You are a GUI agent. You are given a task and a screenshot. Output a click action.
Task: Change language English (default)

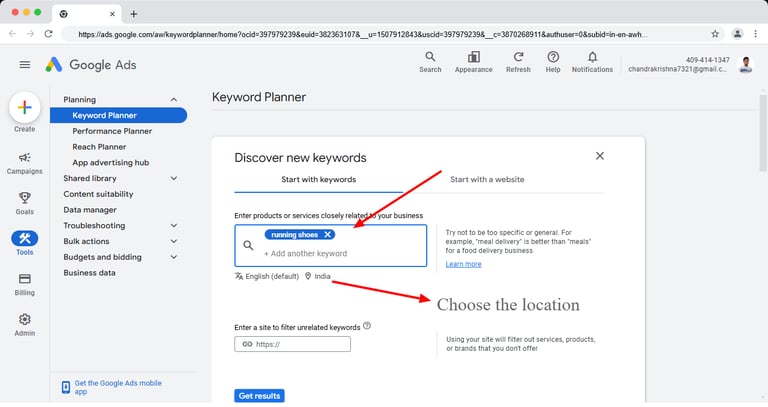(267, 276)
